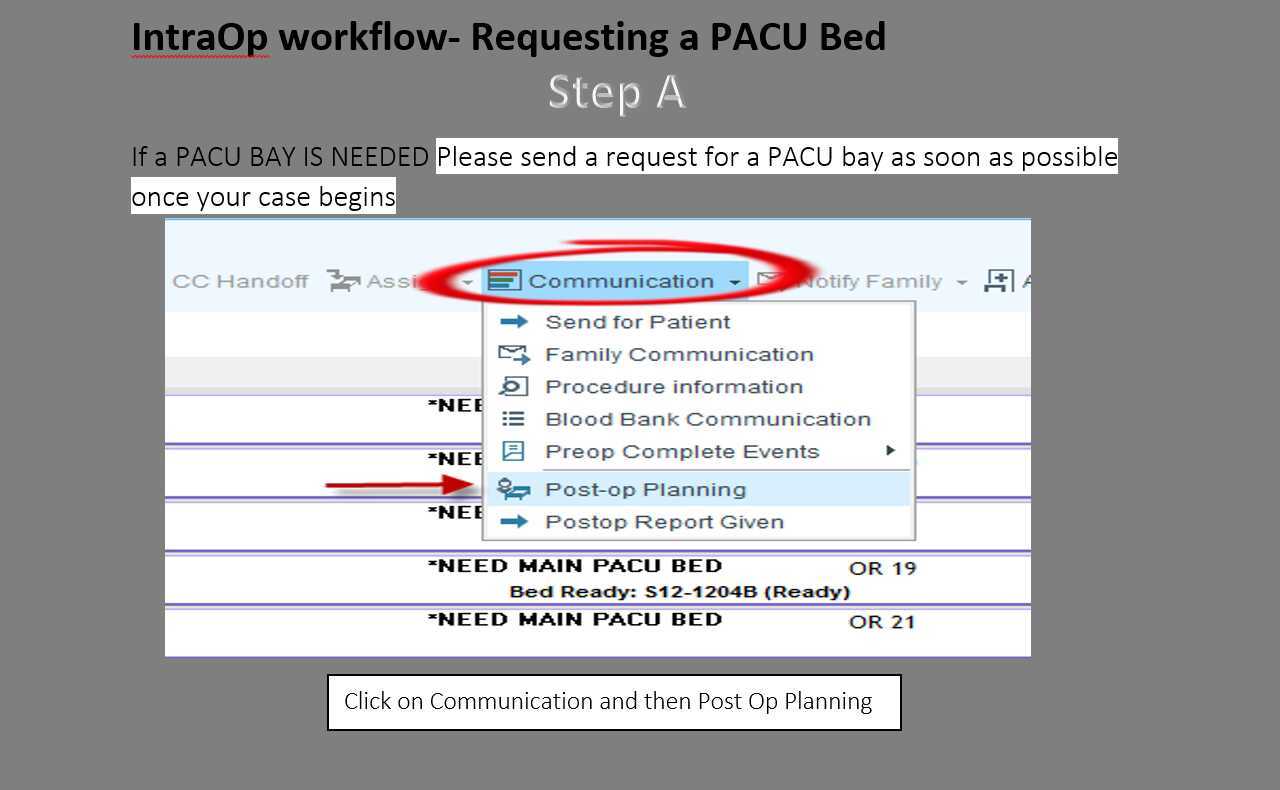Image resolution: width=1280 pixels, height=790 pixels.
Task: Click the list icon for Blood Bank Communication
Action: click(514, 418)
